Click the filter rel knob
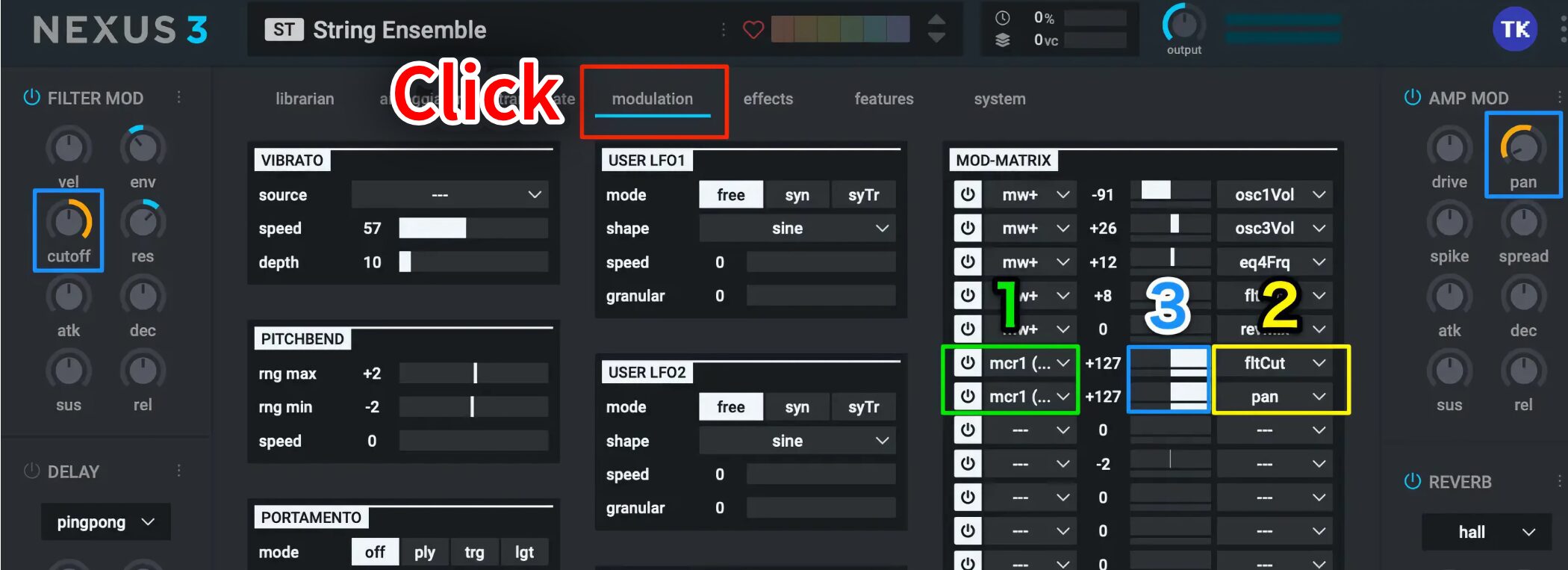 [143, 371]
